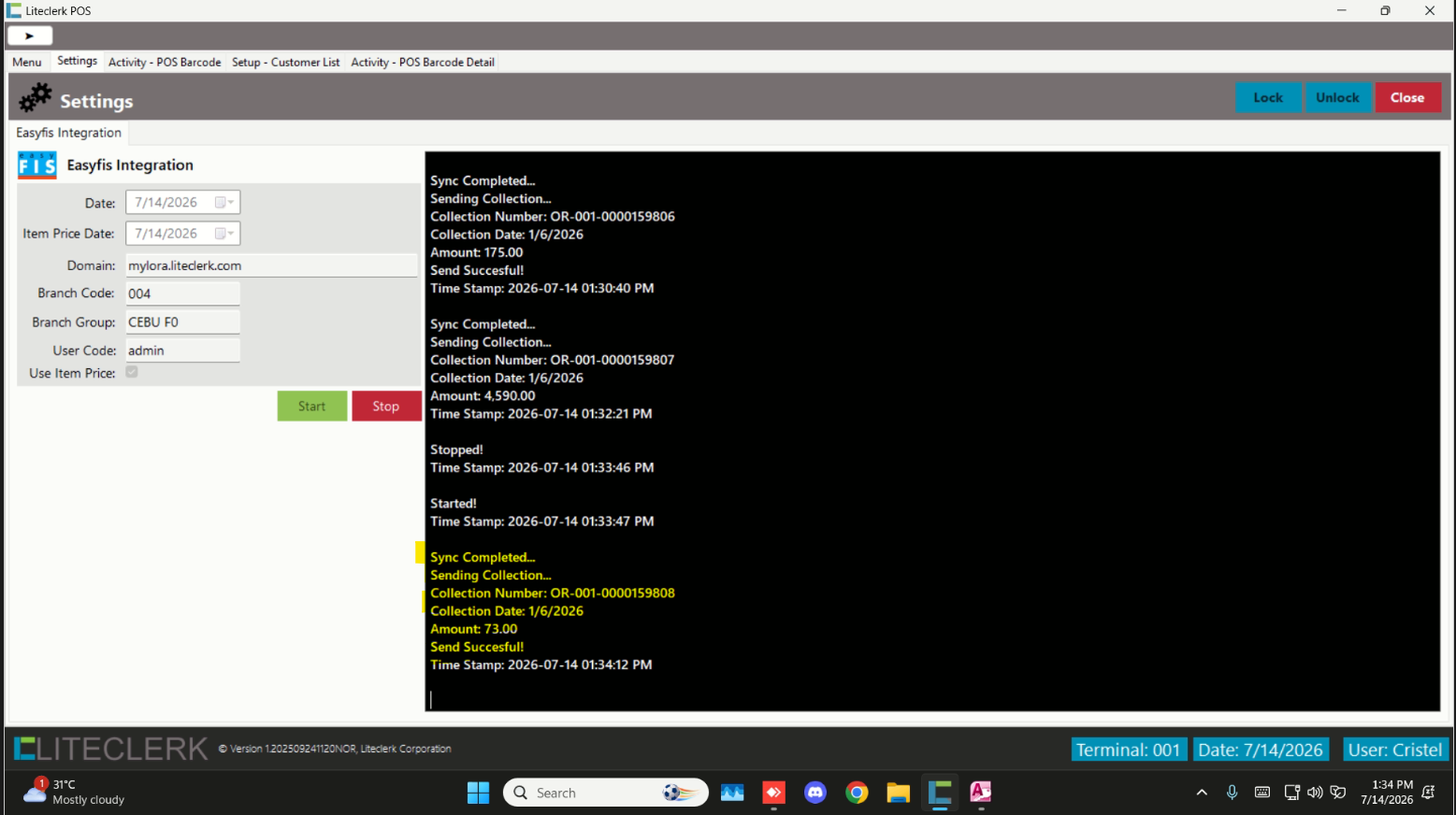Click the Time Stamp 01:30:40 PM line
Viewport: 1456px width, 815px height.
coord(542,289)
